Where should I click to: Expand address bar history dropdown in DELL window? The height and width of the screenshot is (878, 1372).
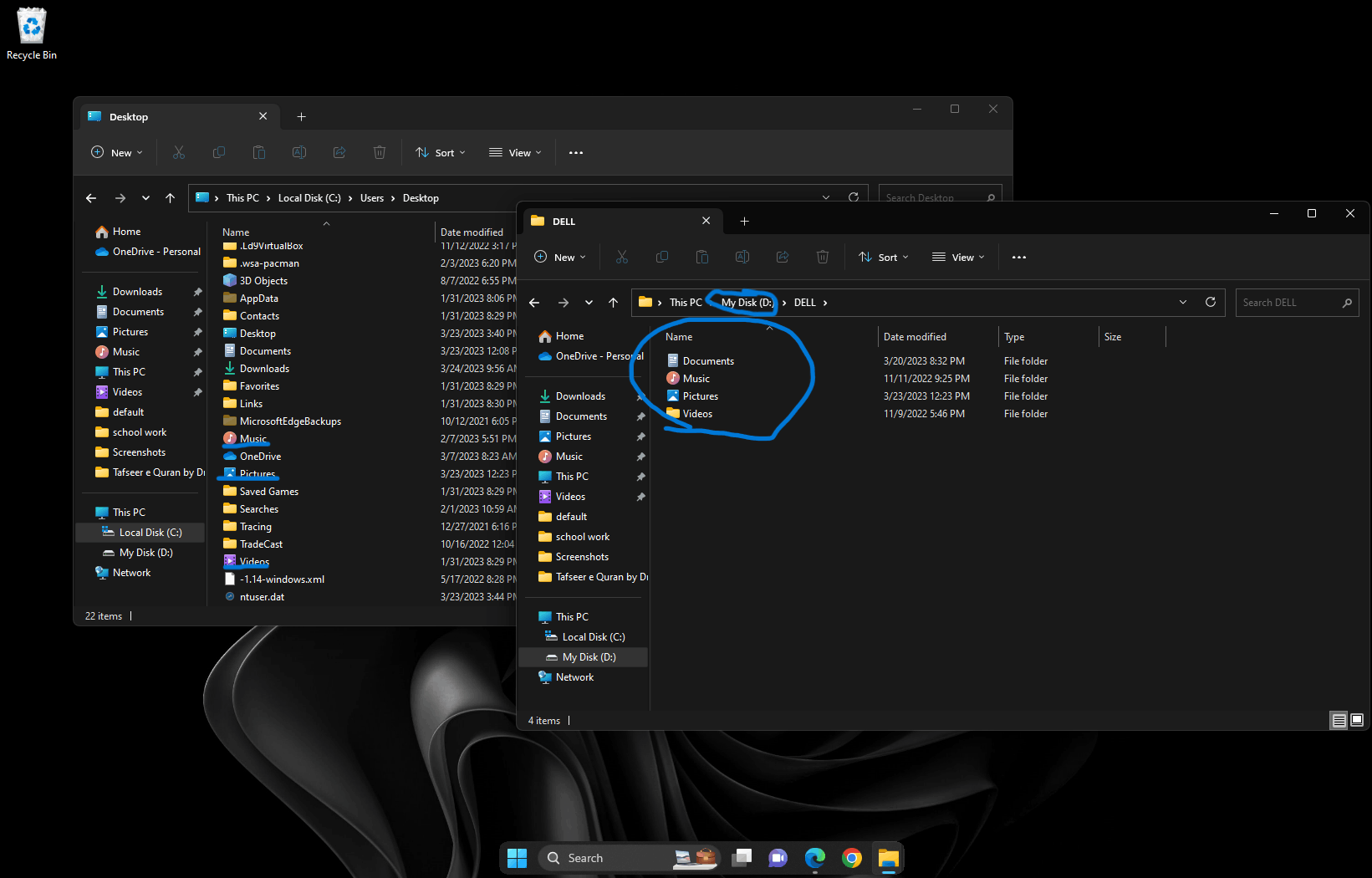click(1183, 302)
